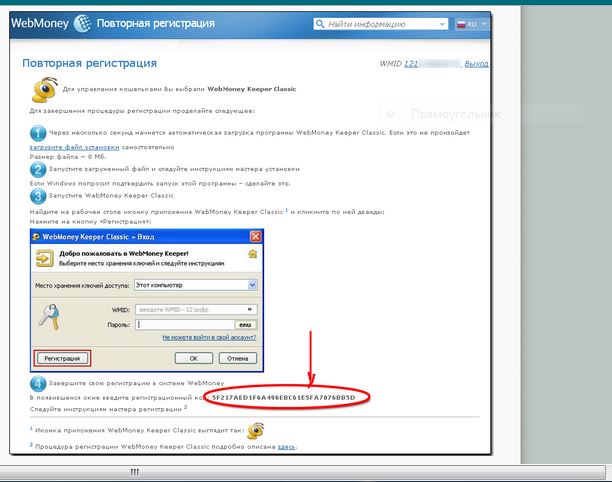Click 'Завершите свою регистрацию в системе WebMoney' text
The image size is (612, 482).
coord(137,383)
